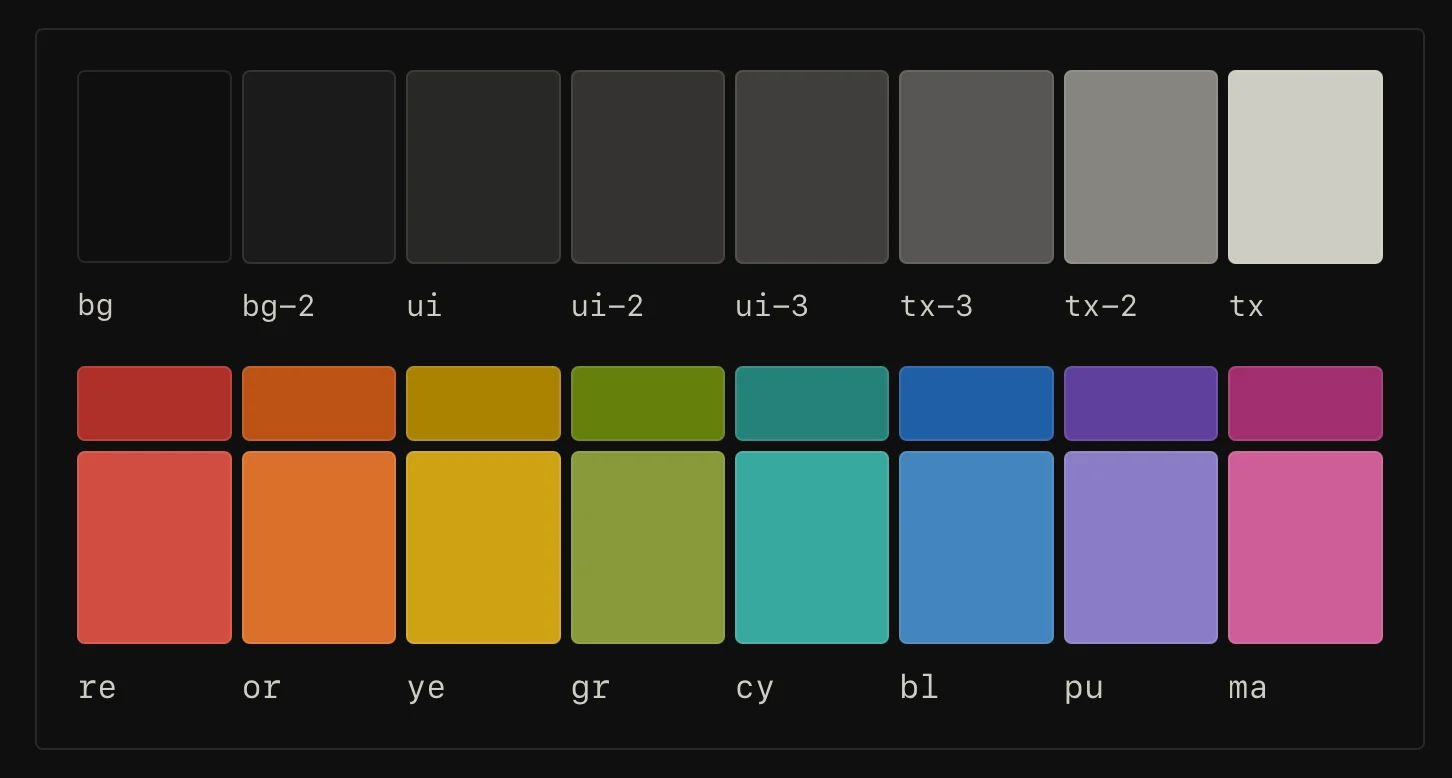Select the dark purple swatch above pu

(x=1141, y=403)
